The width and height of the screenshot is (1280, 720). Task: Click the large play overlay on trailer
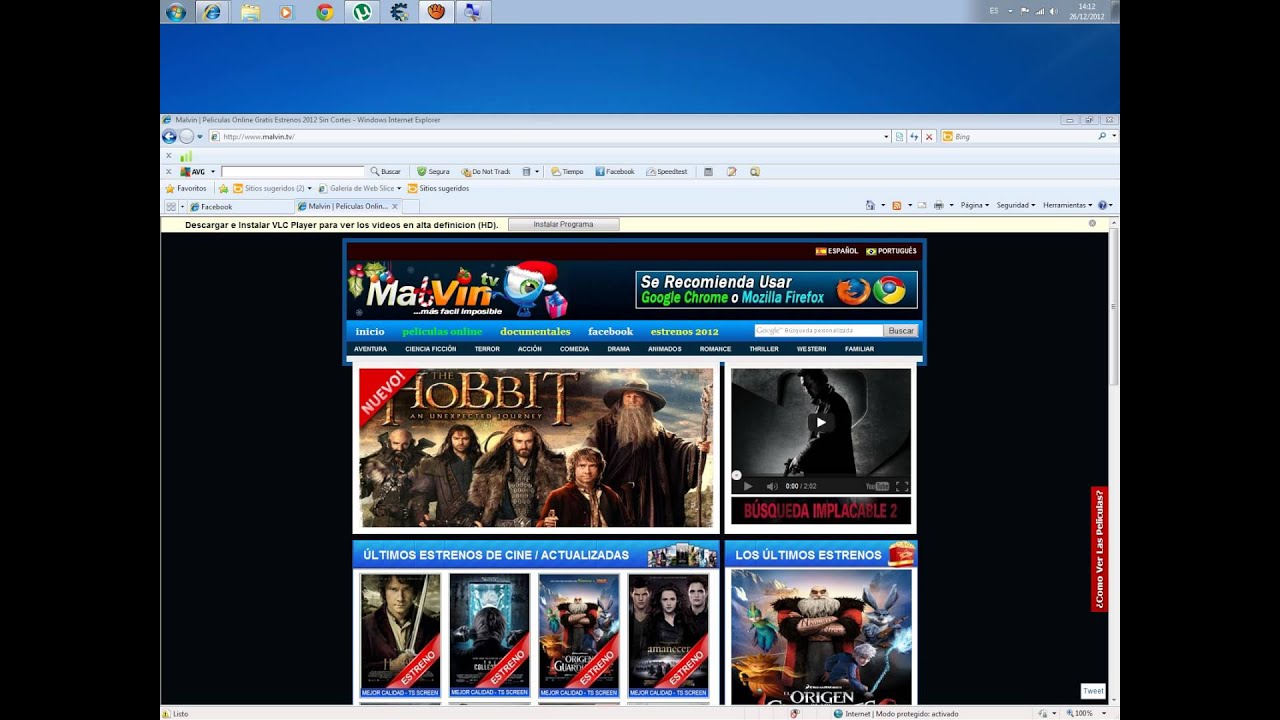click(820, 422)
